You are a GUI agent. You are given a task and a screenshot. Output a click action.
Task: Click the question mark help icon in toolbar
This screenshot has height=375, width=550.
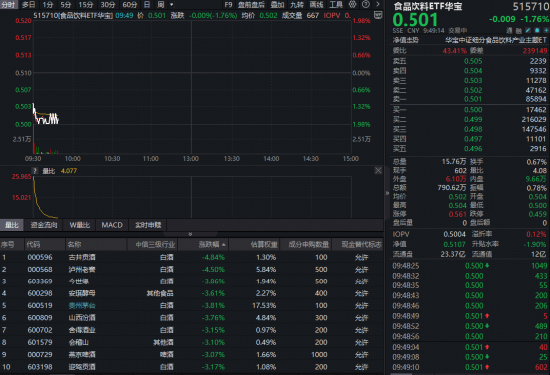click(x=365, y=5)
